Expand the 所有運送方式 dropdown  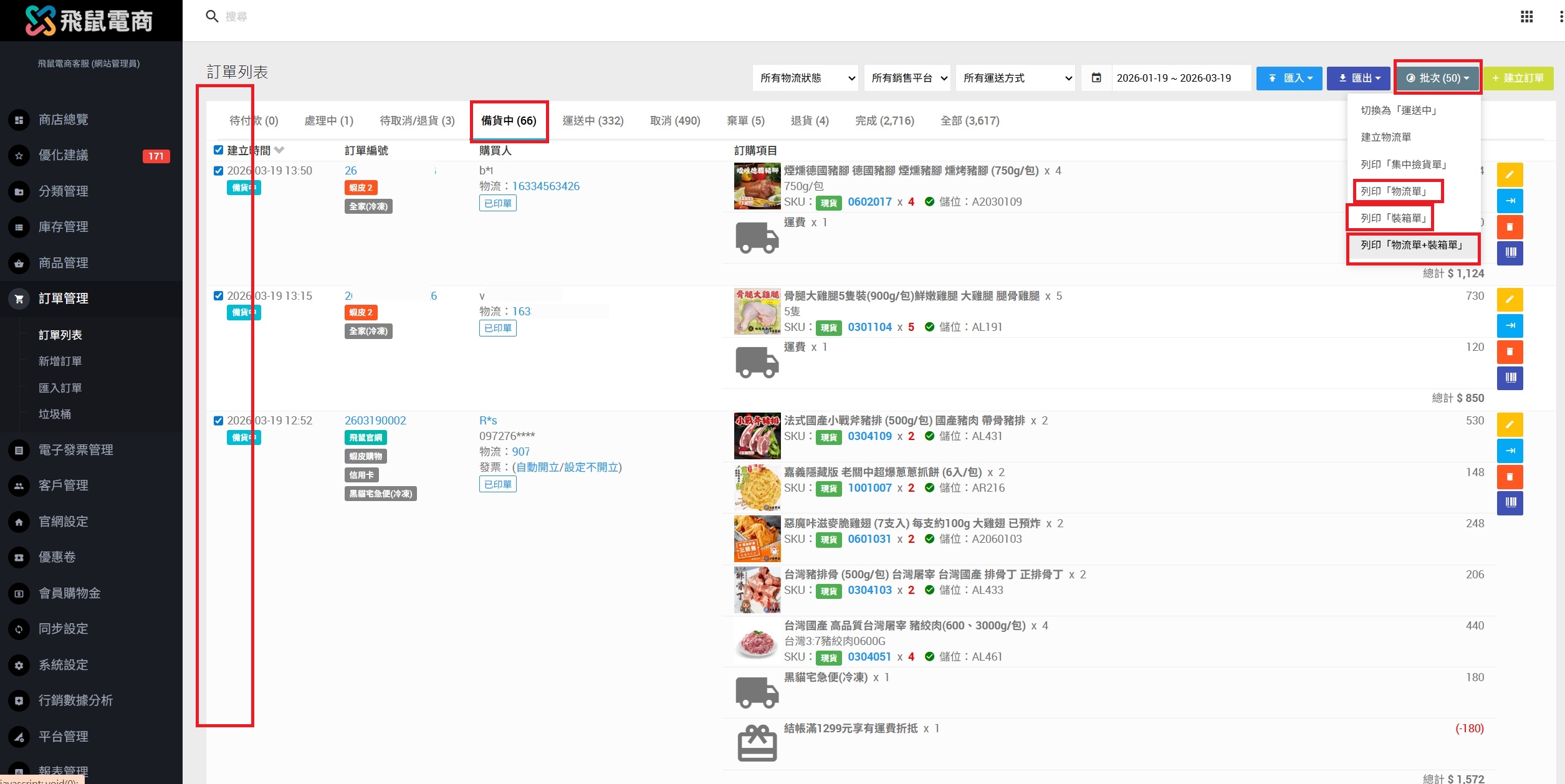pos(1015,78)
